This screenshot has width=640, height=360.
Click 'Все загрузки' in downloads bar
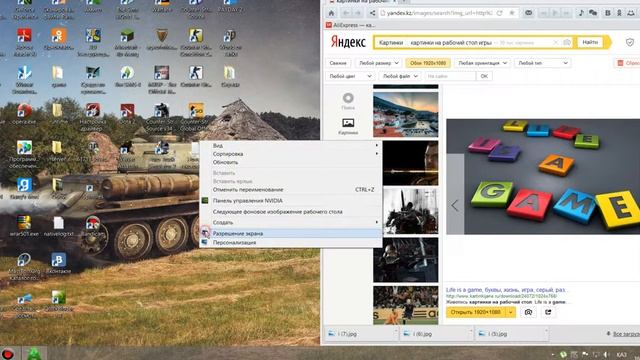[x=623, y=334]
